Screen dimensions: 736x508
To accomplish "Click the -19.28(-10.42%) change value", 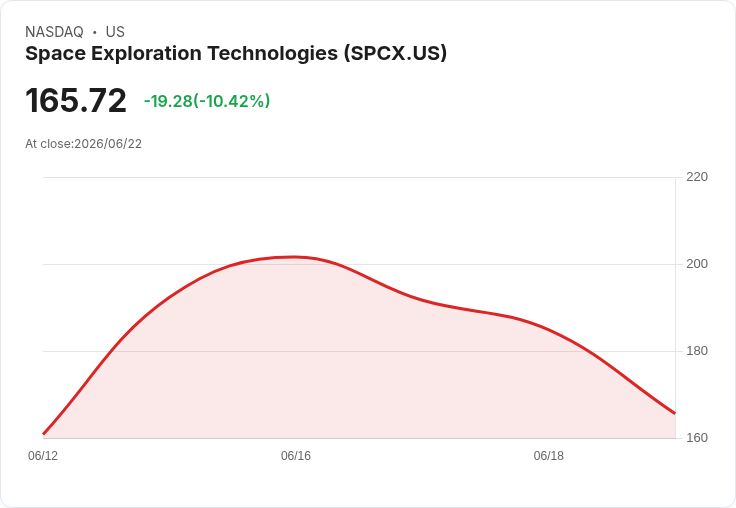I will tap(207, 101).
